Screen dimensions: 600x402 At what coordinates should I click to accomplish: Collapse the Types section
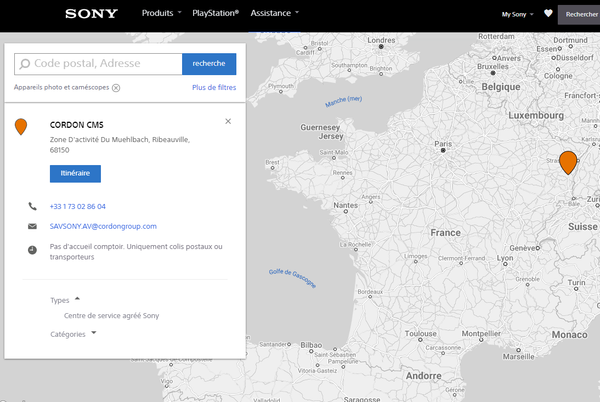[78, 299]
